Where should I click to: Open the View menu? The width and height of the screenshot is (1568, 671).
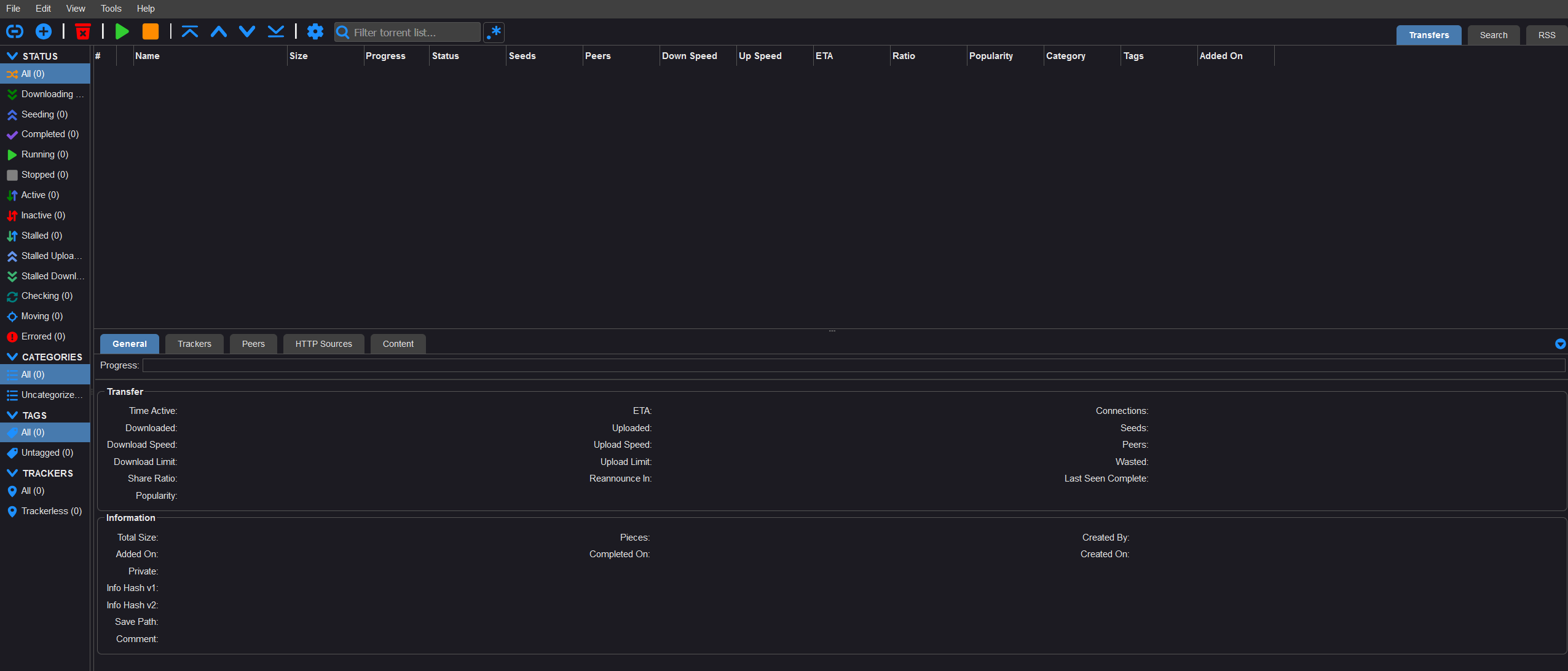tap(76, 9)
